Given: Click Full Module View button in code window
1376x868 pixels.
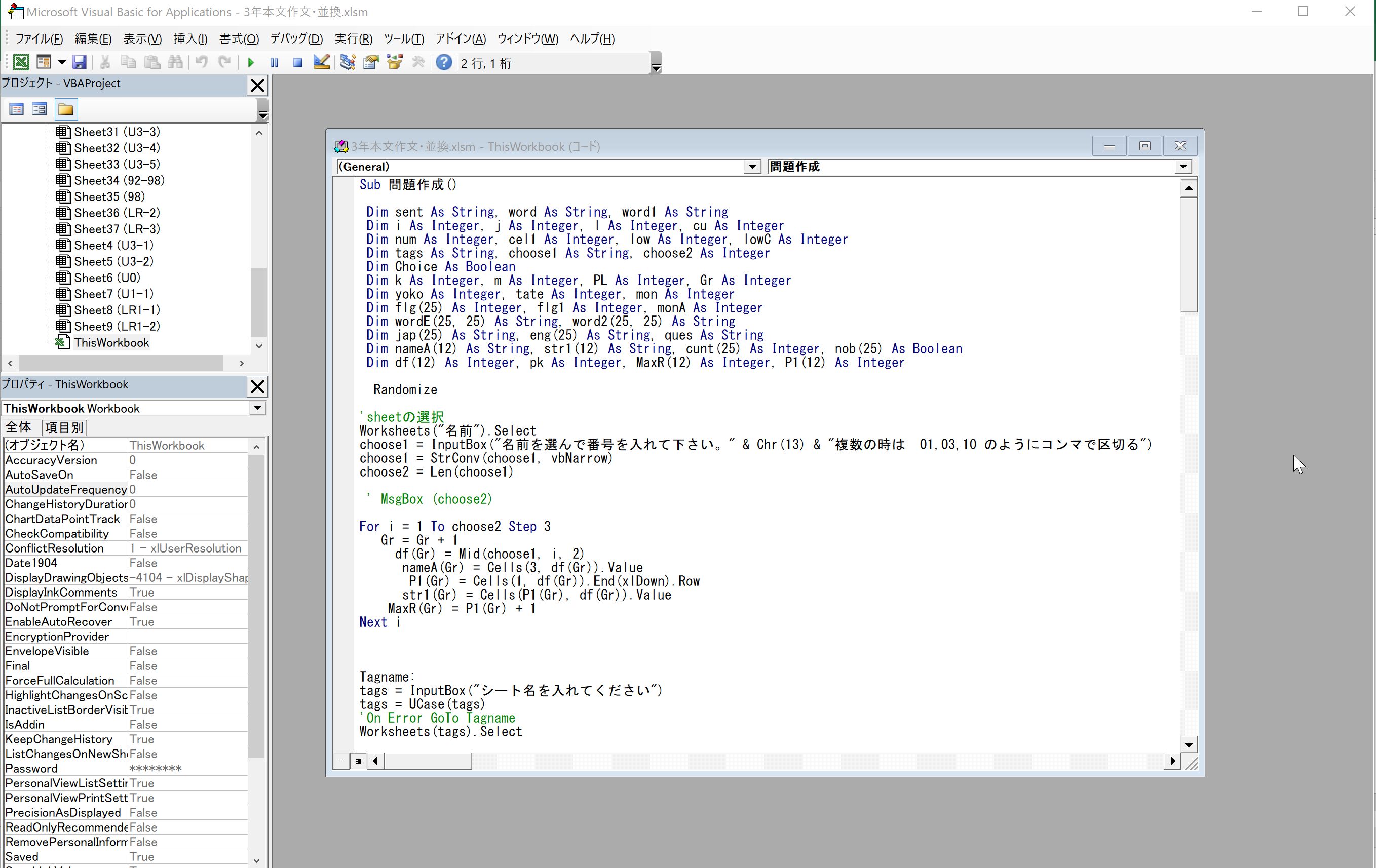Looking at the screenshot, I should 358,761.
